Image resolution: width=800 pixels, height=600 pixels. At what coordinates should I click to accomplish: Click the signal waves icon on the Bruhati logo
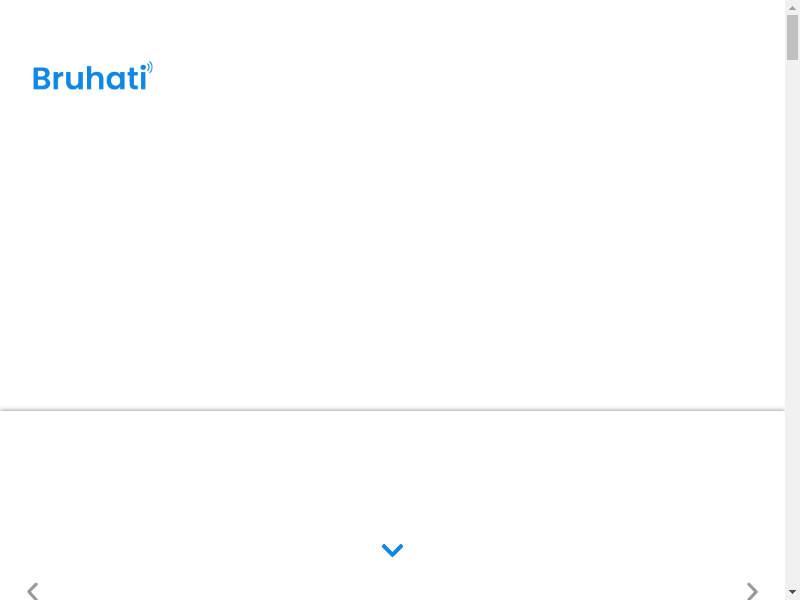click(x=147, y=68)
